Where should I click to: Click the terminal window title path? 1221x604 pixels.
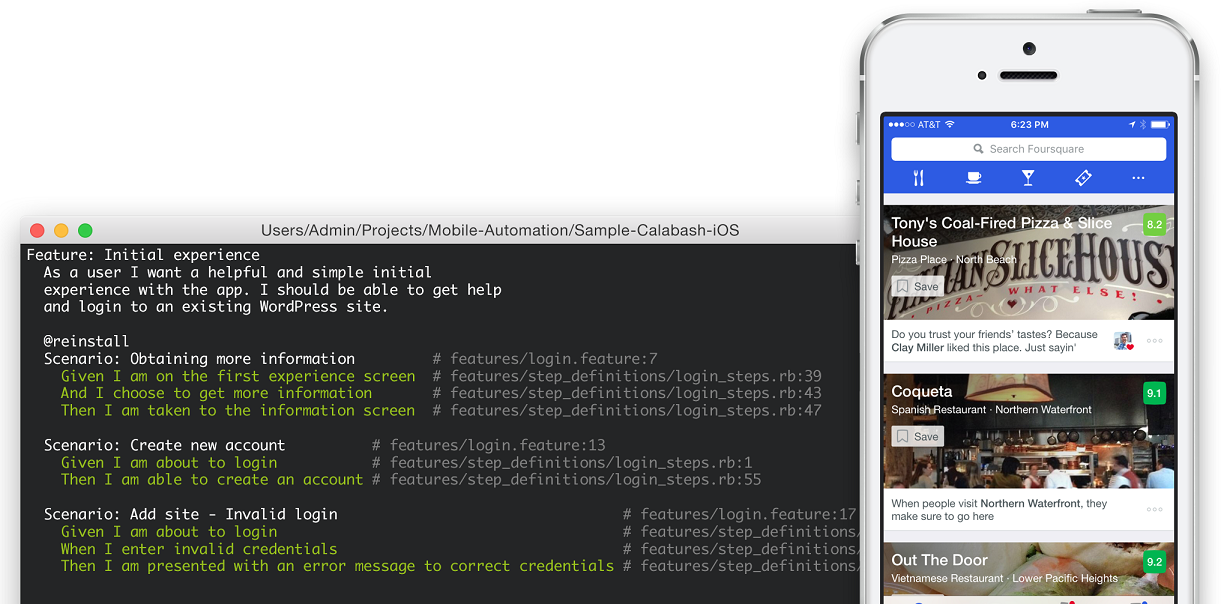500,230
